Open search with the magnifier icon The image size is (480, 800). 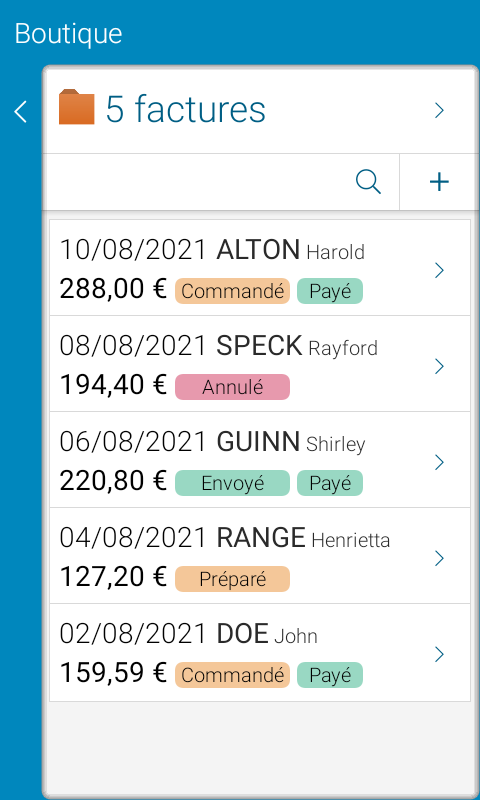(368, 182)
